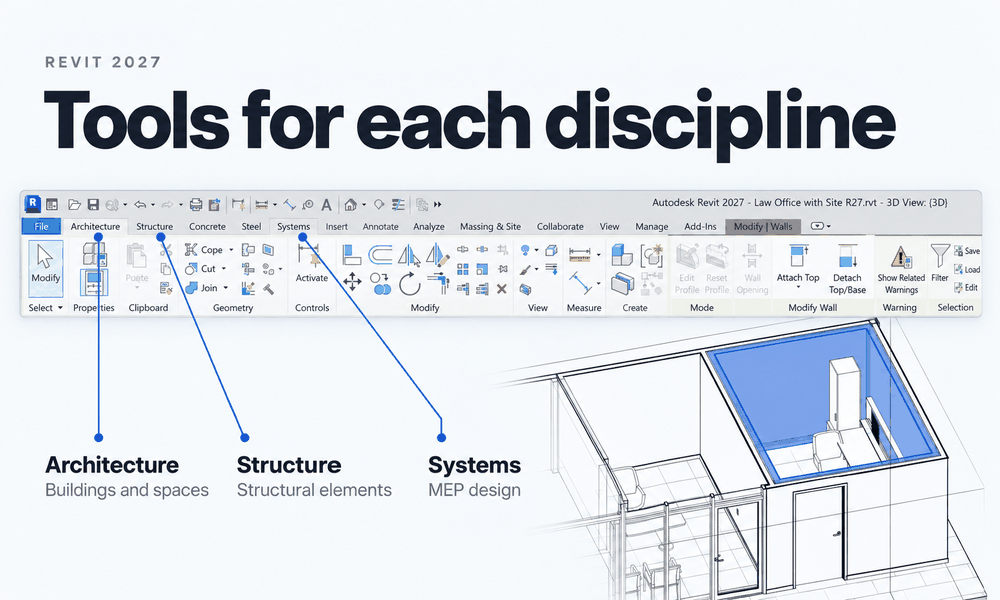Switch to the Structure tab
This screenshot has width=1000, height=600.
[x=154, y=226]
